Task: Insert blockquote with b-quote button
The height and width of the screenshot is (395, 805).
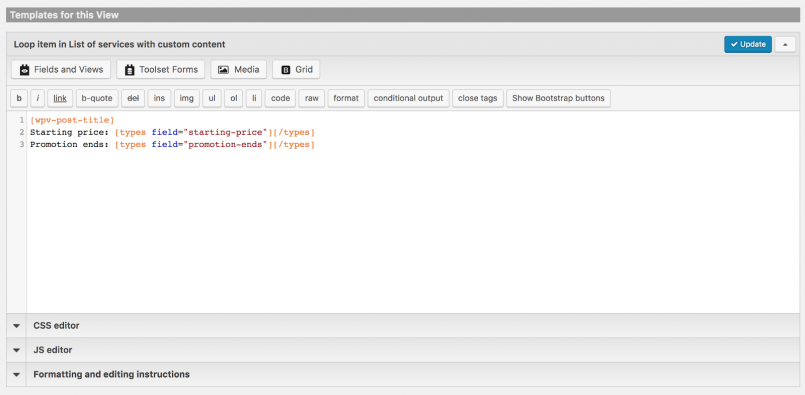Action: point(97,98)
